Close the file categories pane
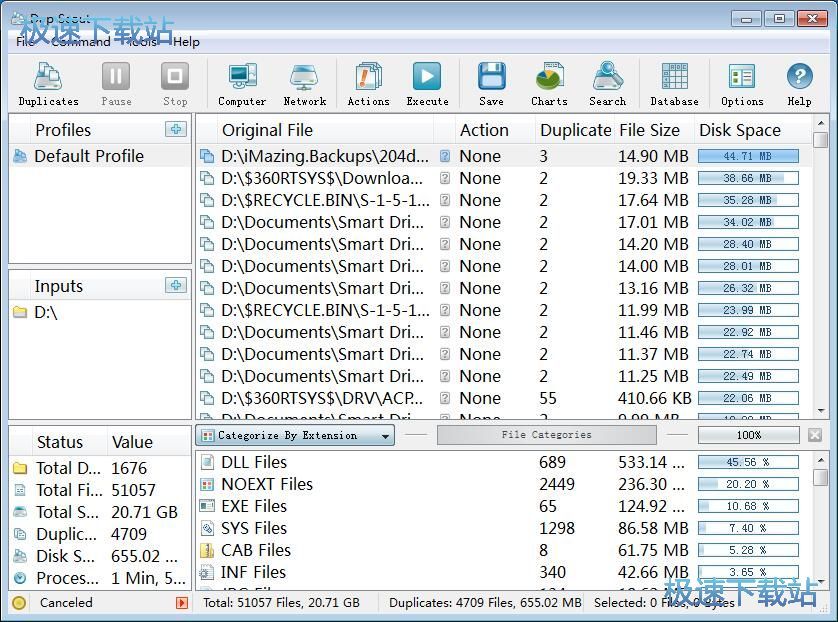 pos(815,435)
